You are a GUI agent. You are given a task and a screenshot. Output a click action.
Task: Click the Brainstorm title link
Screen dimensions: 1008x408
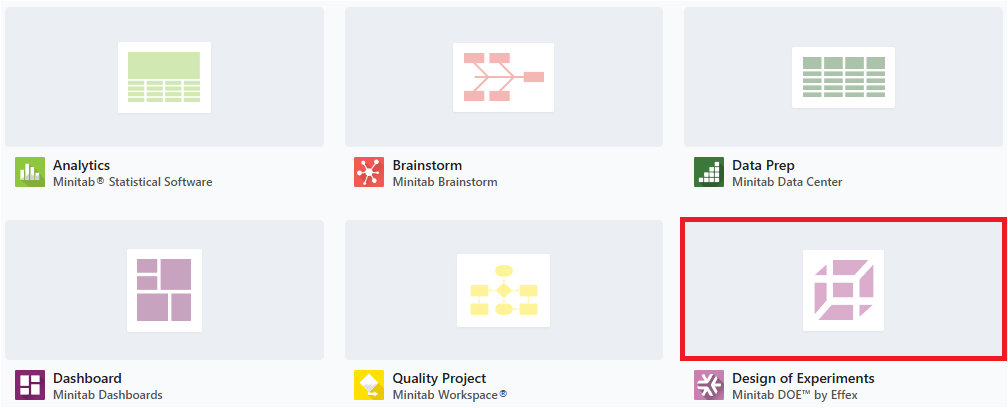click(427, 165)
